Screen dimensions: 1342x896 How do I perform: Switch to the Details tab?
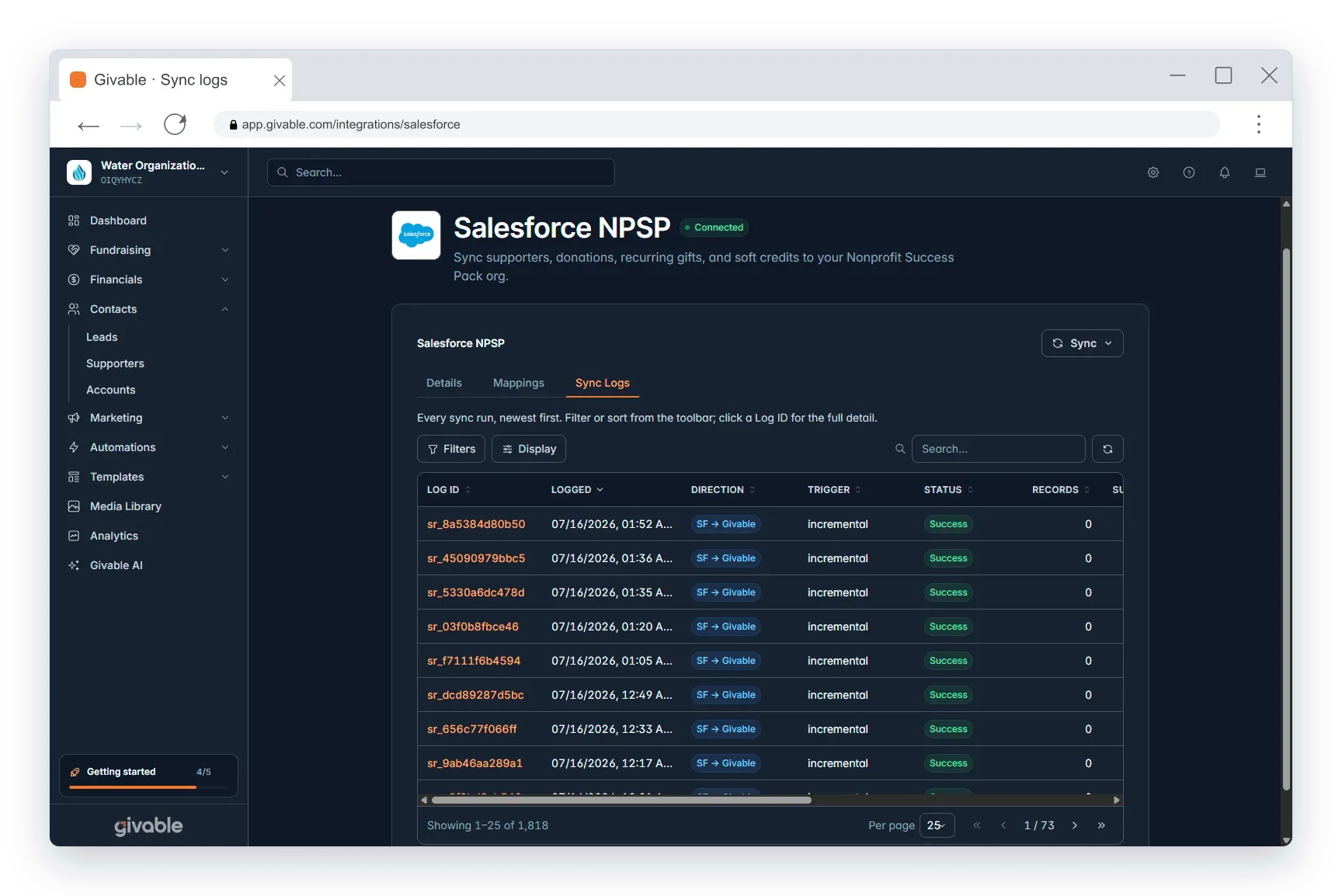point(444,383)
